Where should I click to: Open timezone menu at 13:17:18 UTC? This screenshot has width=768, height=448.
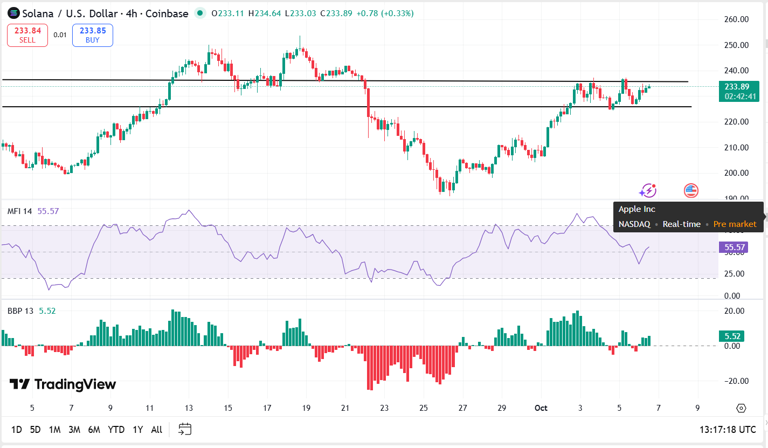click(727, 429)
